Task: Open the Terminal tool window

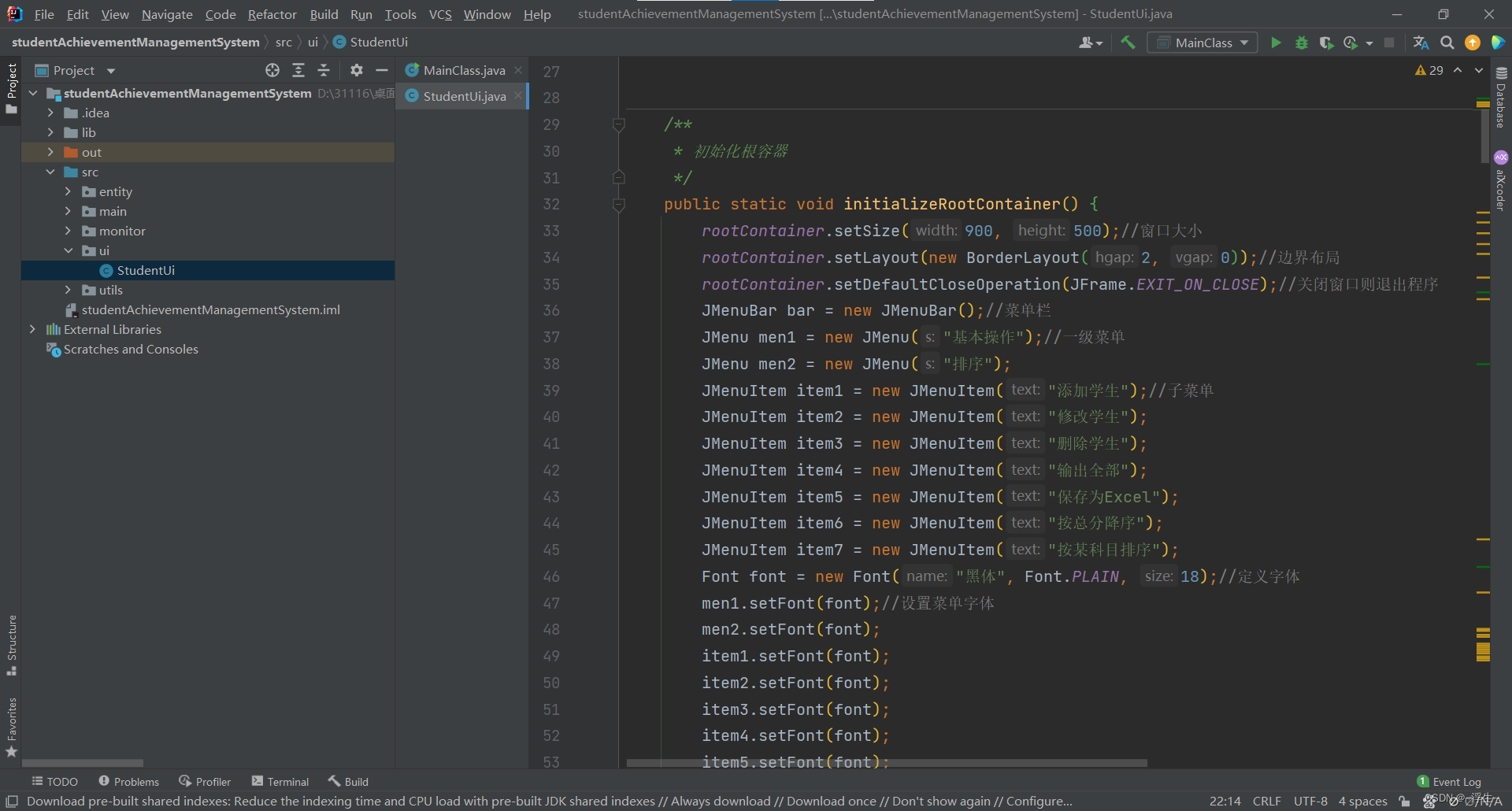Action: [280, 781]
